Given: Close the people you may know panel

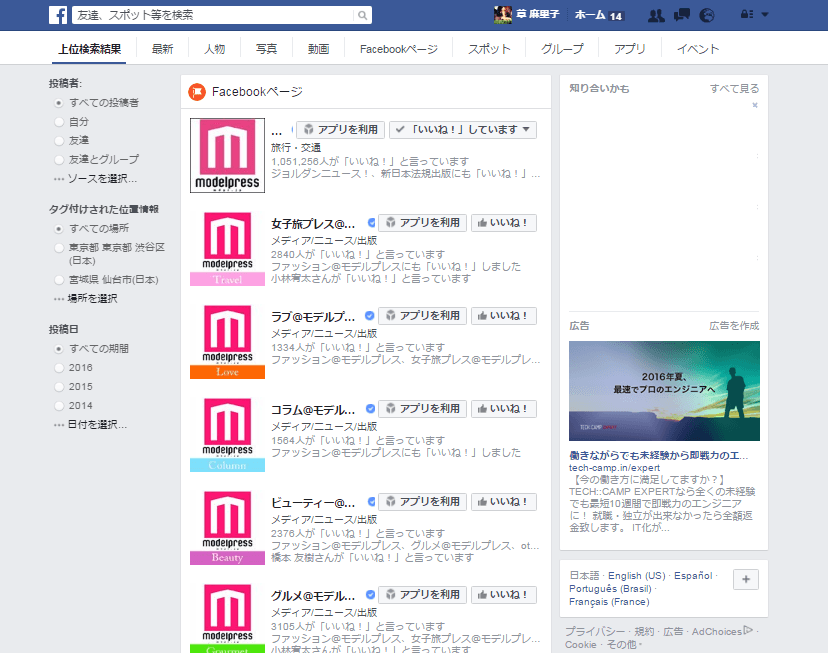Looking at the screenshot, I should [x=755, y=105].
